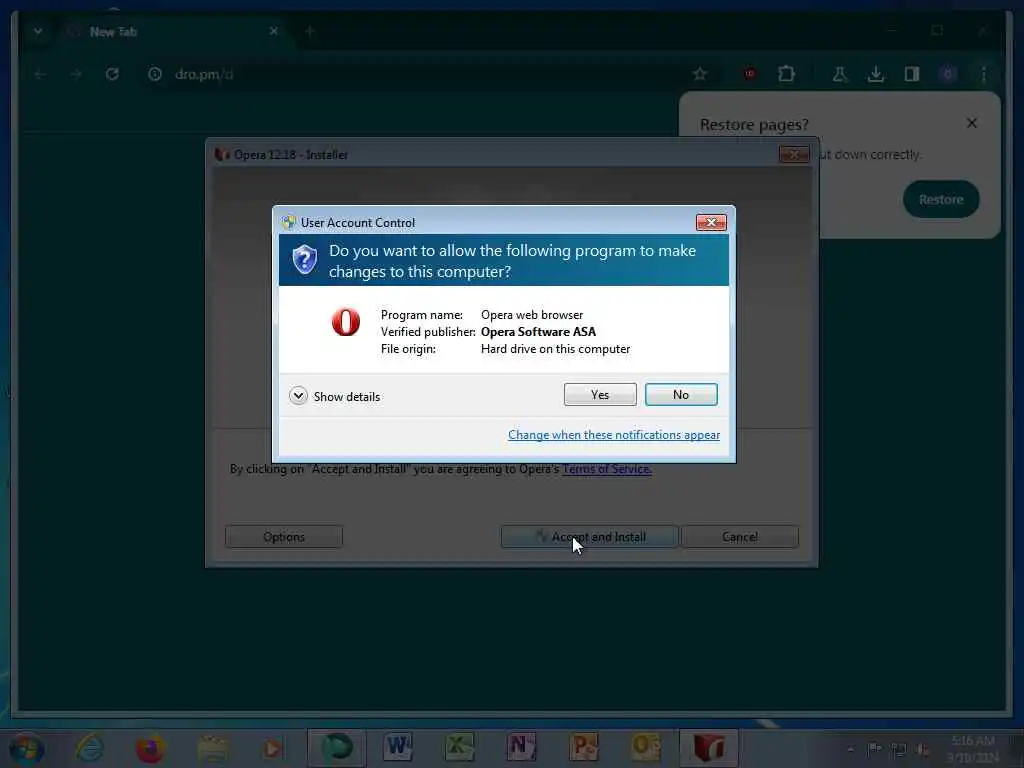Click the Options button in Opera installer
This screenshot has height=768, width=1024.
click(x=283, y=537)
